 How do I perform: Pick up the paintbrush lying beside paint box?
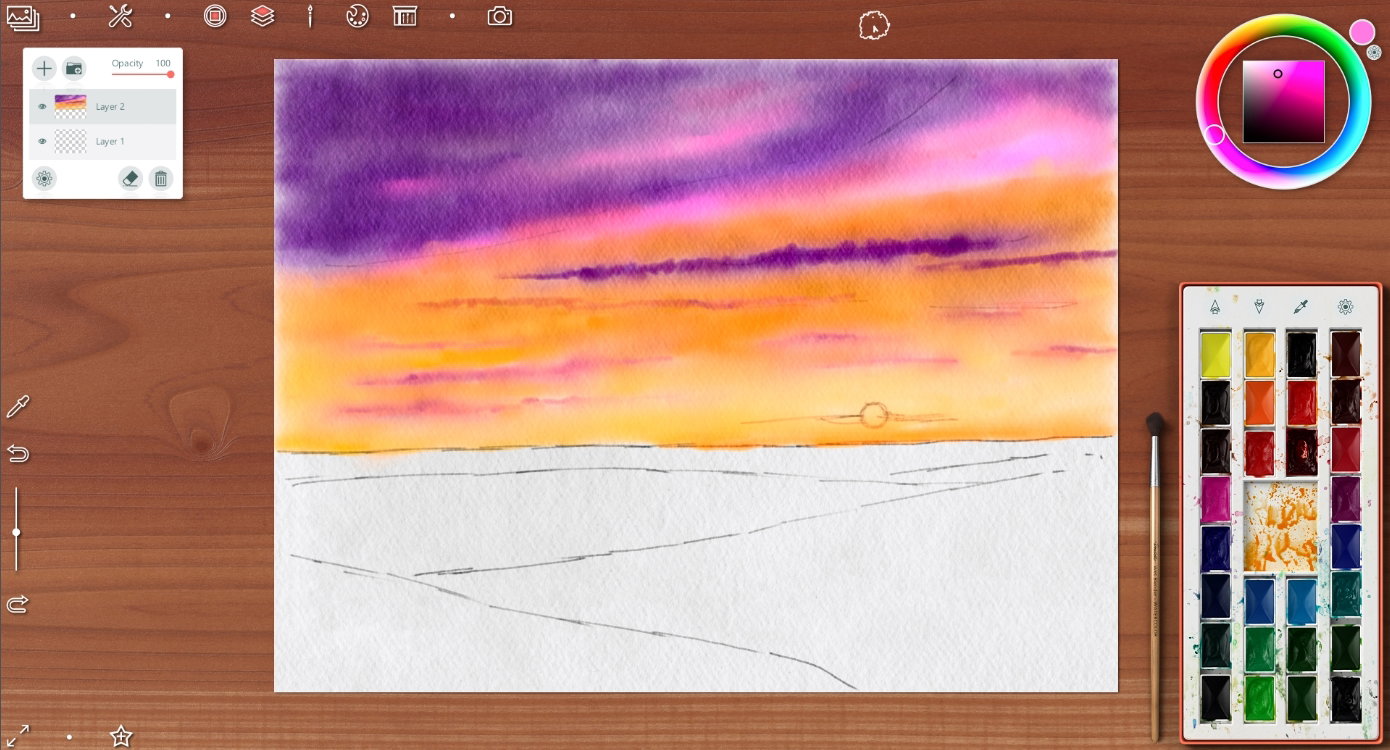click(1156, 575)
